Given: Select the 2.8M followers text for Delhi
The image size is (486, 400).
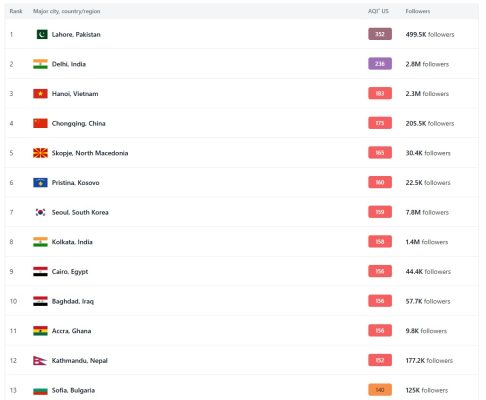Looking at the screenshot, I should point(427,64).
